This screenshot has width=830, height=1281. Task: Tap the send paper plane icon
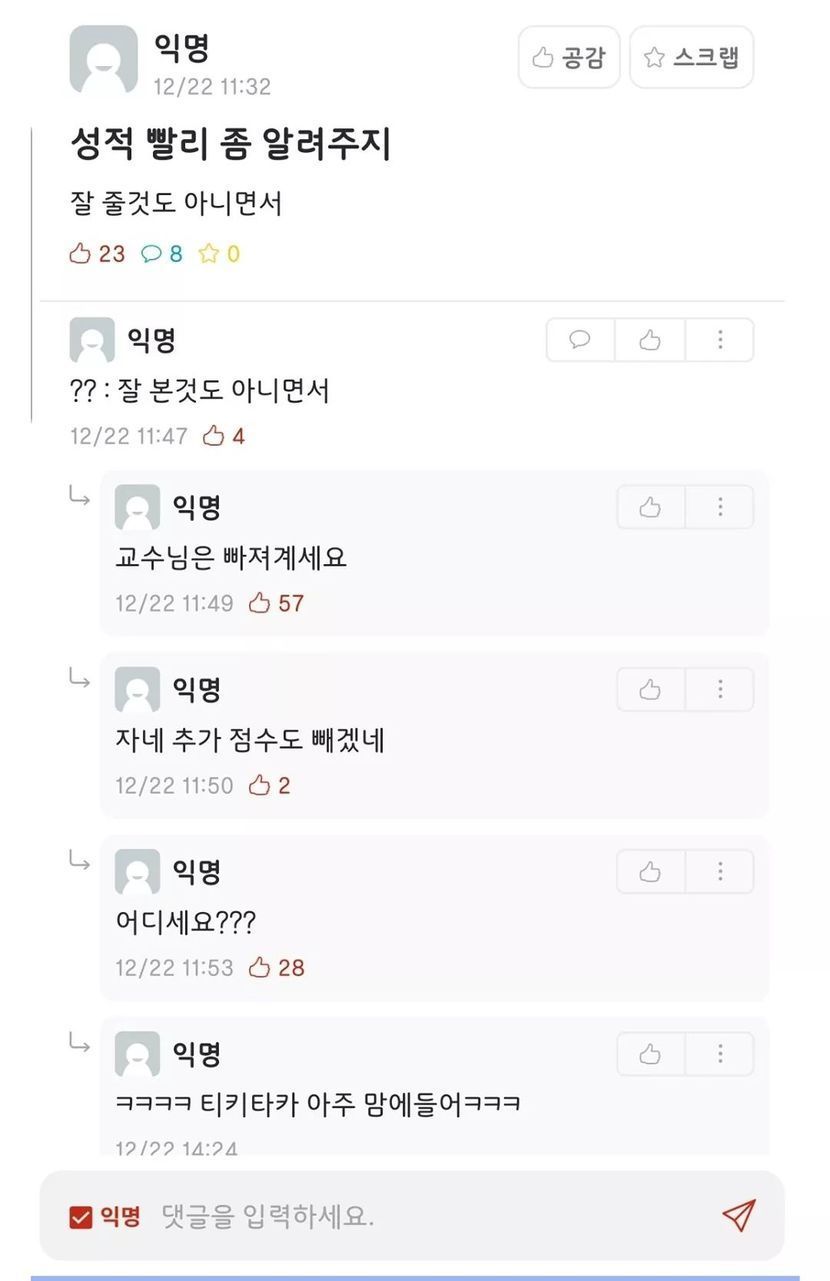pyautogui.click(x=738, y=1215)
